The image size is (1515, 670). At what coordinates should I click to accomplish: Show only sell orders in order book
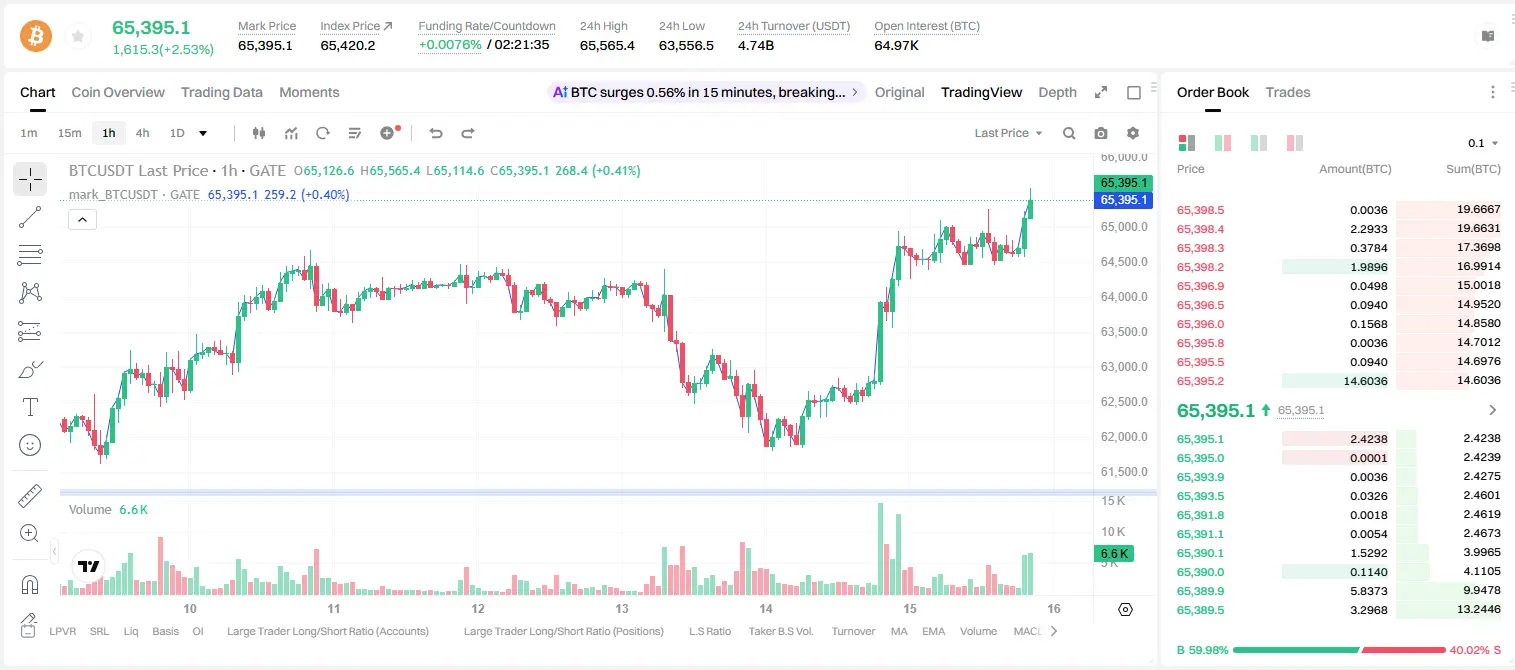1295,143
